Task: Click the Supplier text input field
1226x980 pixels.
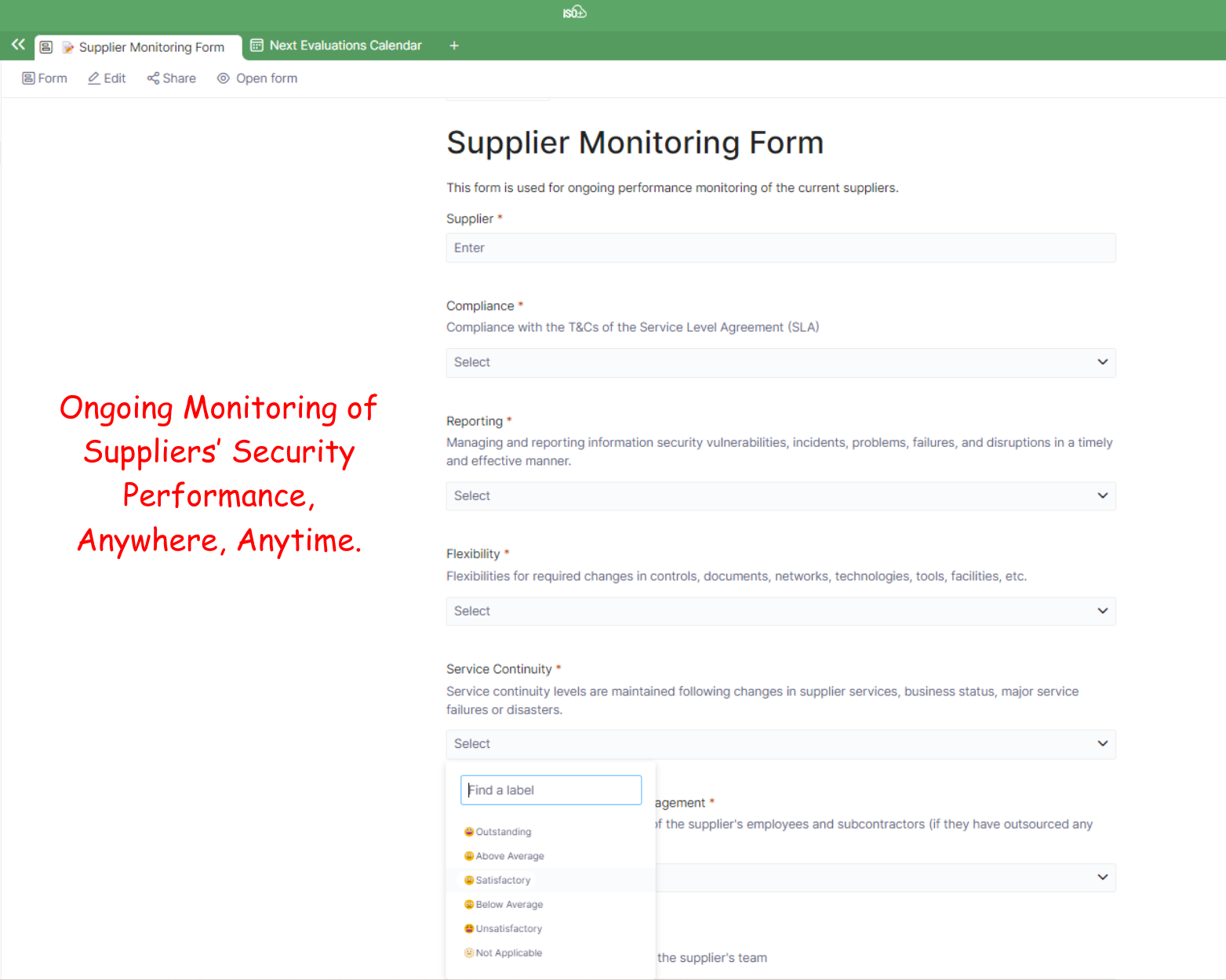Action: (x=780, y=248)
